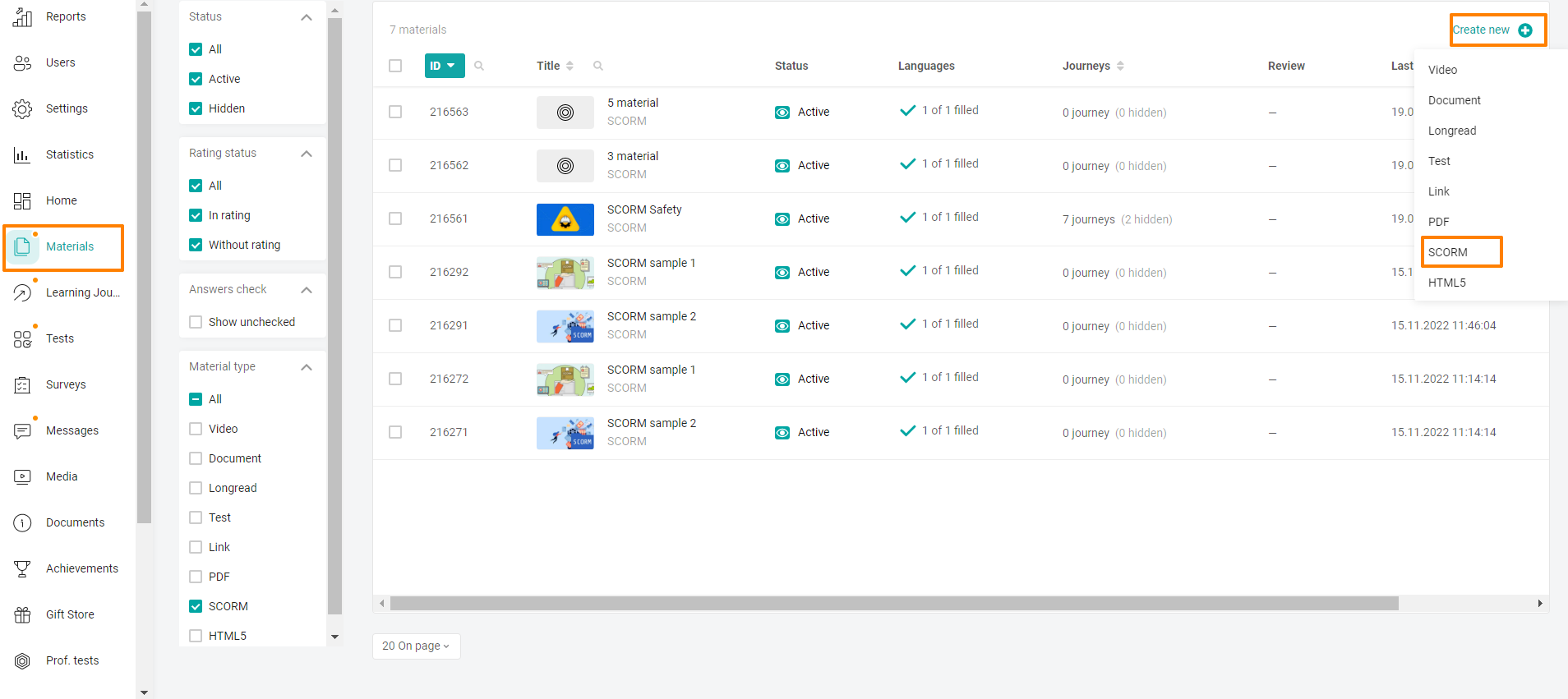Open the 20 On page dropdown
Viewport: 1568px width, 699px height.
point(416,646)
